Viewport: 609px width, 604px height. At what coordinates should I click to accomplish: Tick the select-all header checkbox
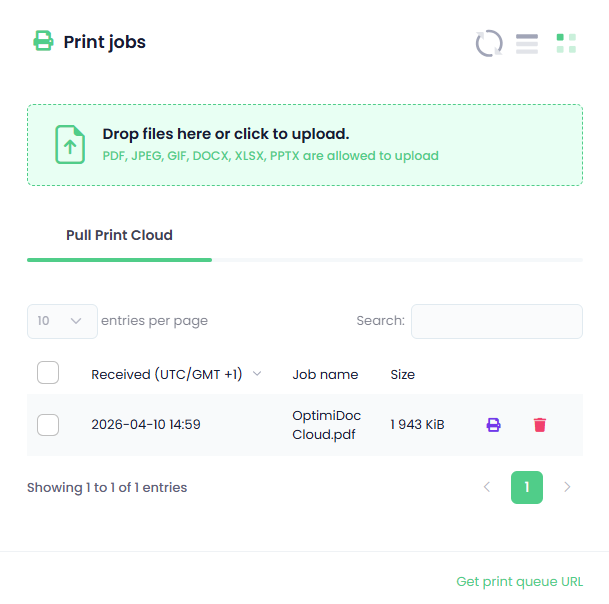(48, 373)
